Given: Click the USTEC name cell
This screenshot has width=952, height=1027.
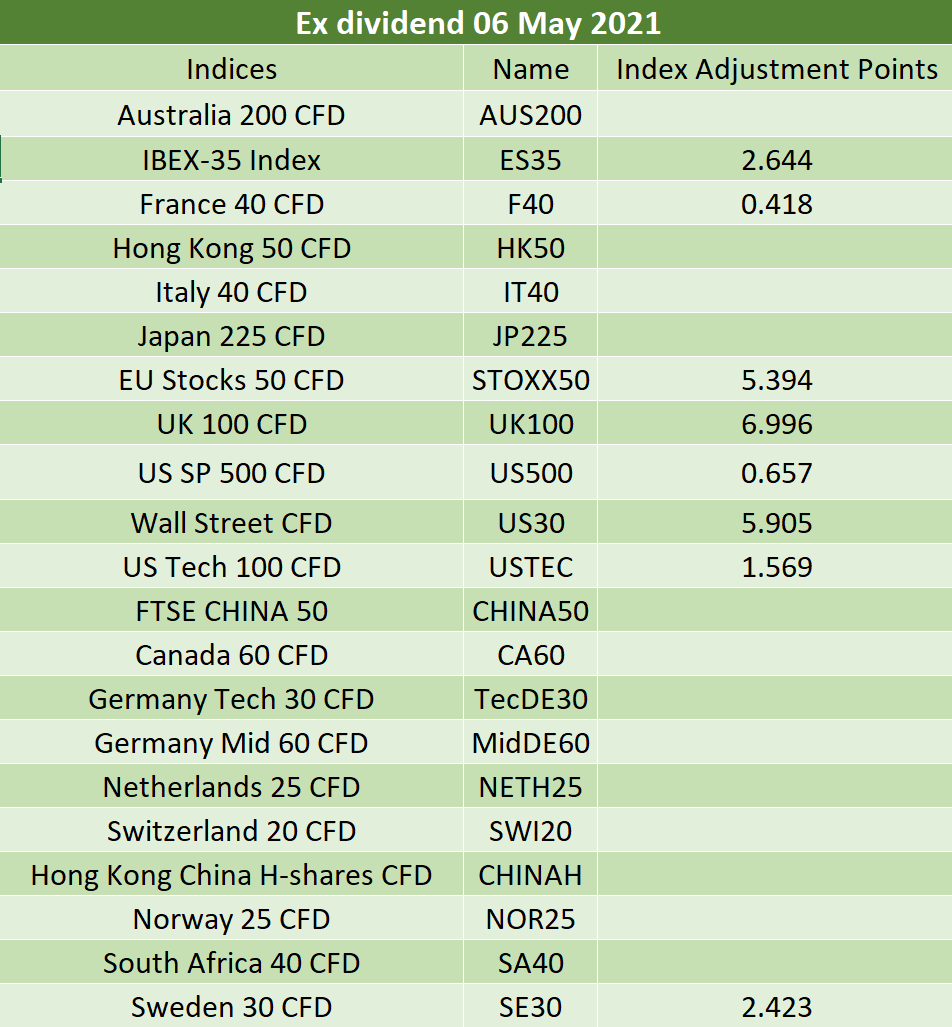Looking at the screenshot, I should tap(531, 566).
